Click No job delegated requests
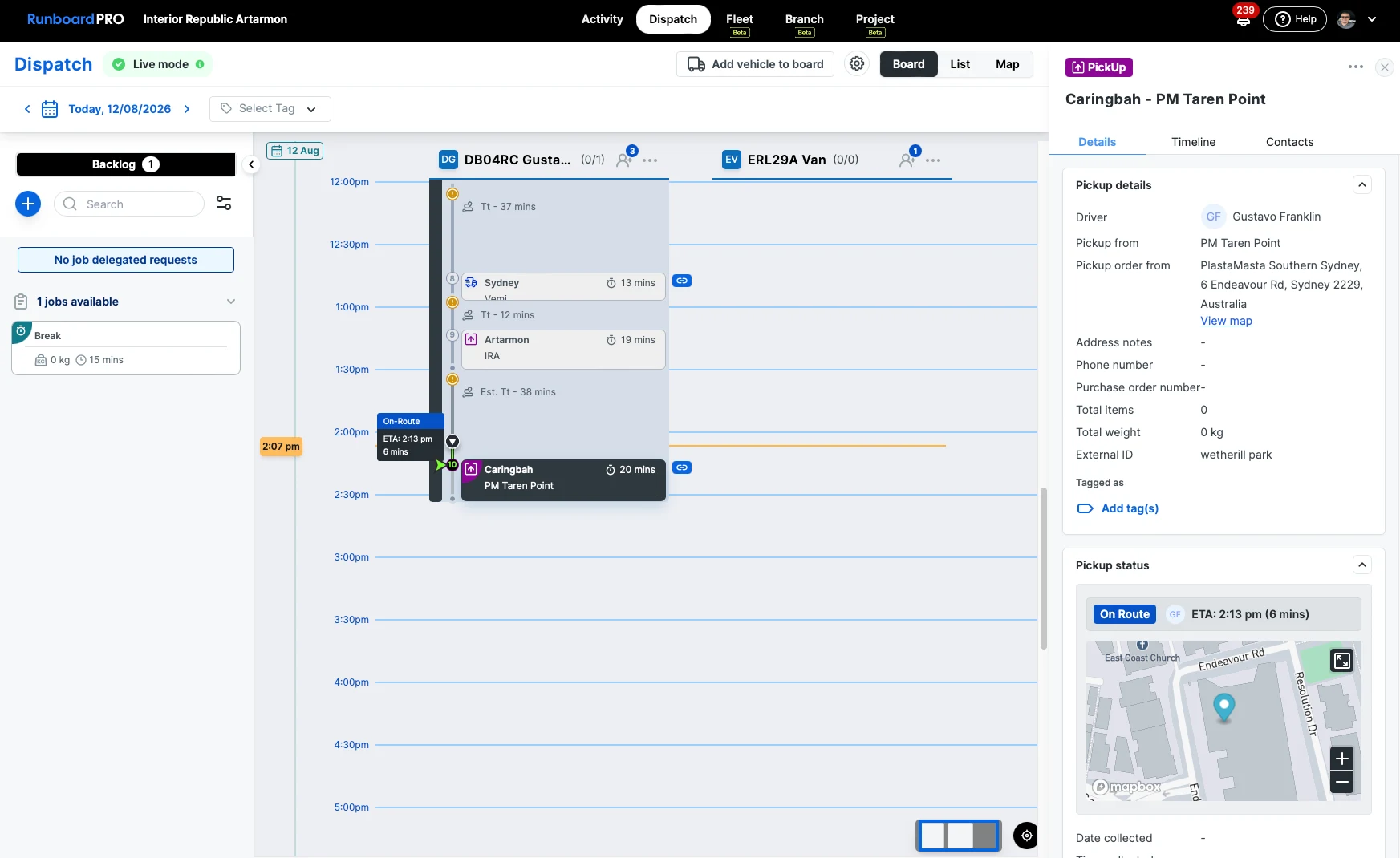1400x858 pixels. point(126,260)
